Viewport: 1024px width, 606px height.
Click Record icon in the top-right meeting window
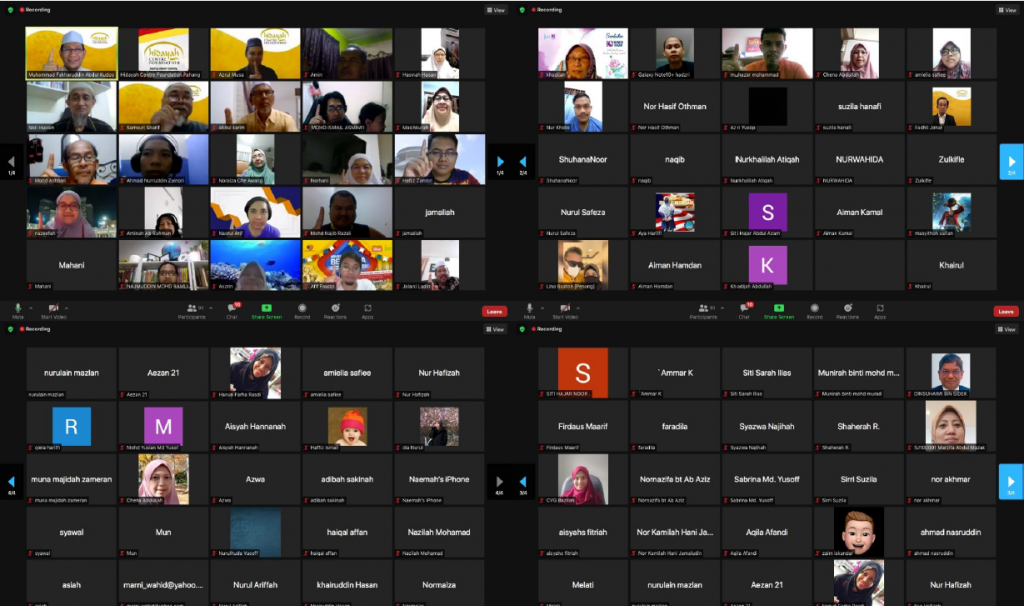(x=815, y=309)
